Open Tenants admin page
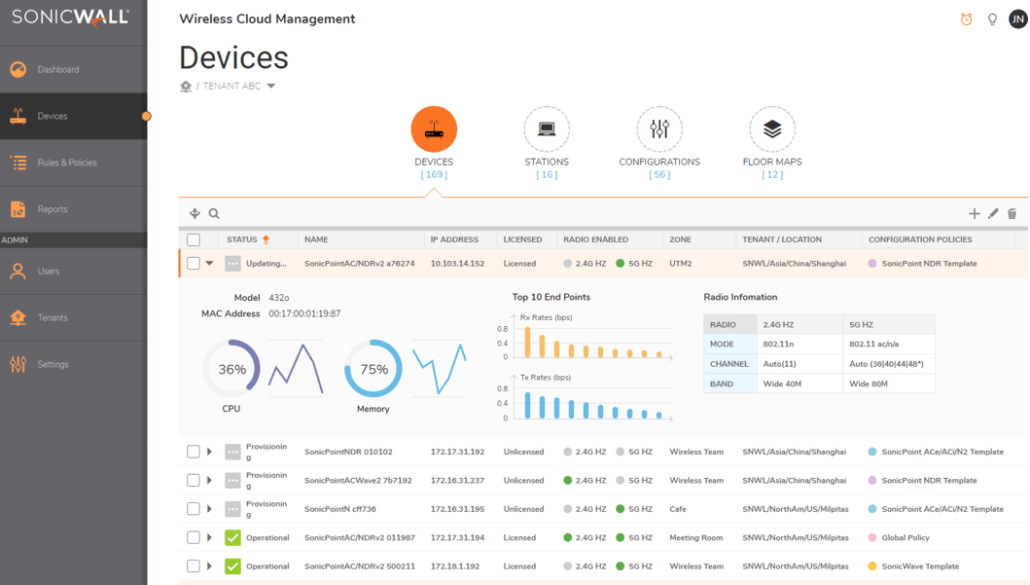 coord(73,318)
